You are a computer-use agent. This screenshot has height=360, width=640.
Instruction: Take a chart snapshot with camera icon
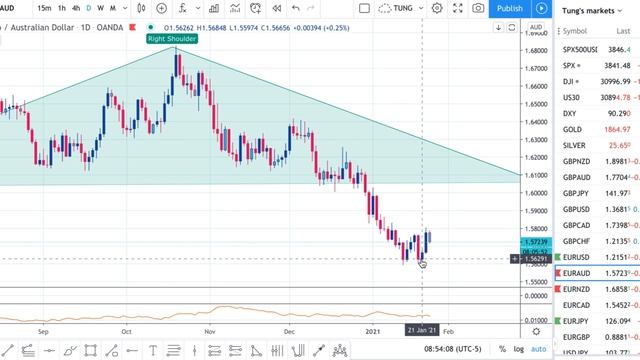pos(478,8)
